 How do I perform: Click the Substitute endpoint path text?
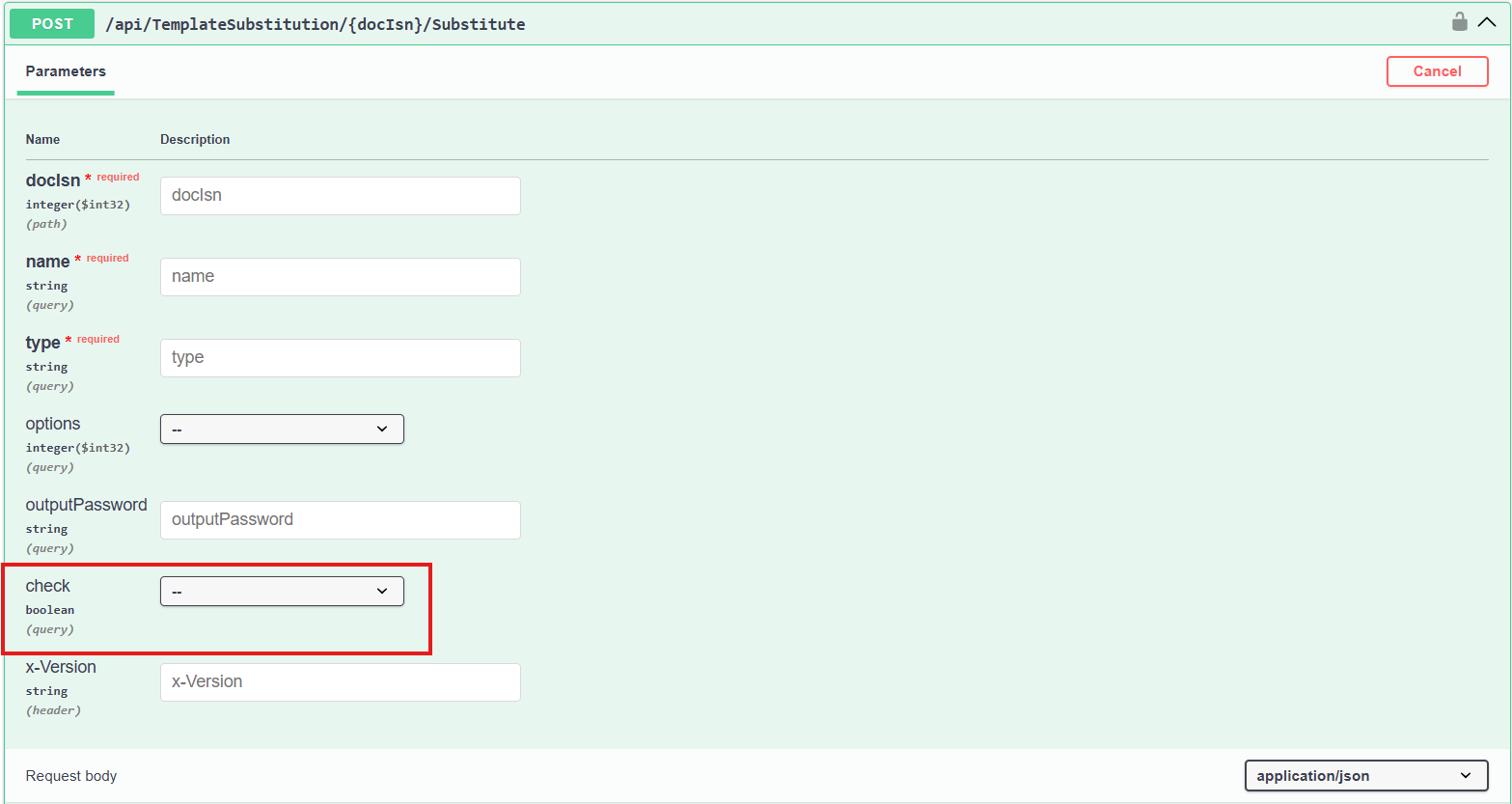click(x=316, y=24)
